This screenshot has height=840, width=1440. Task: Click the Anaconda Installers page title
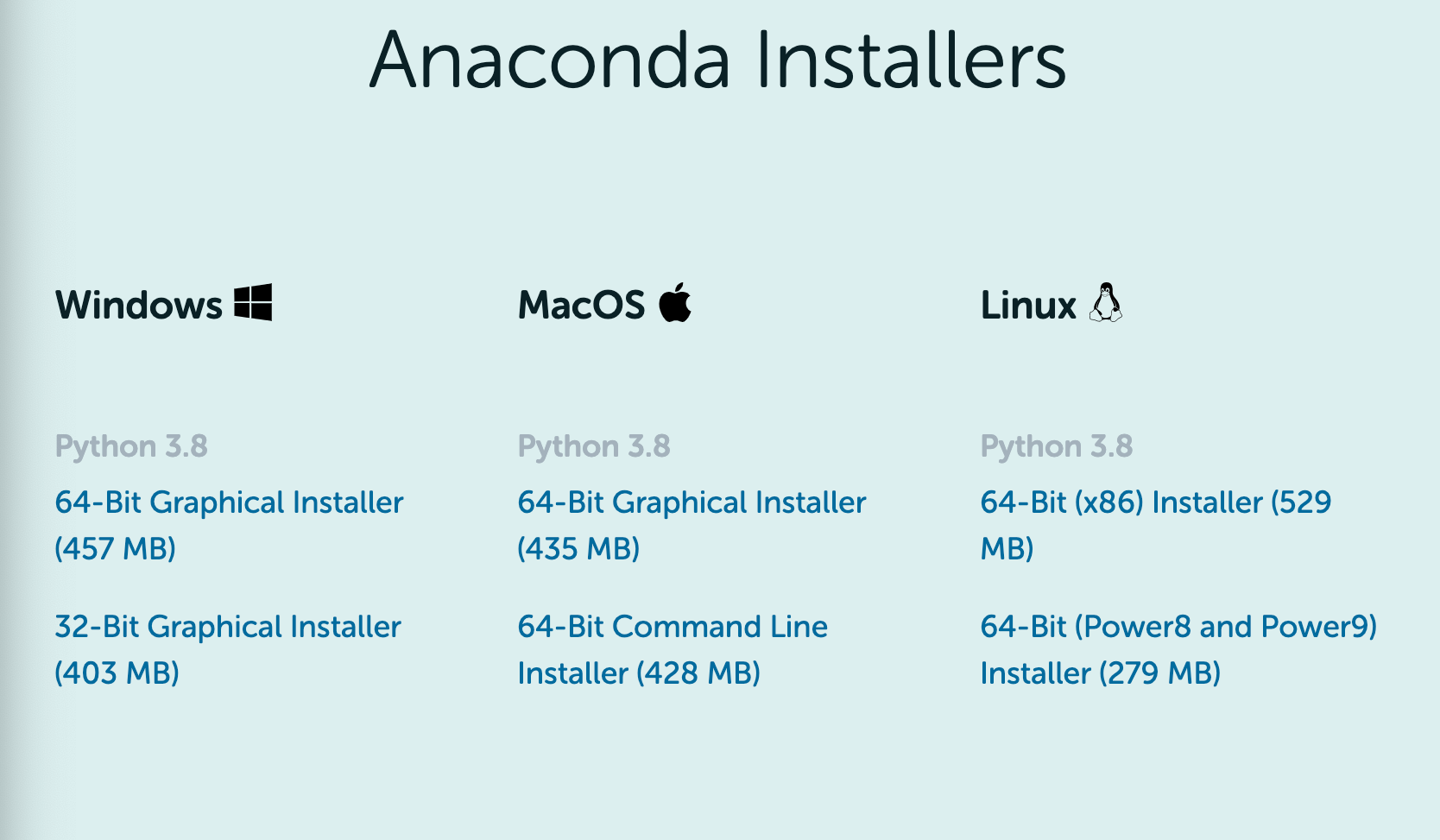pyautogui.click(x=718, y=60)
